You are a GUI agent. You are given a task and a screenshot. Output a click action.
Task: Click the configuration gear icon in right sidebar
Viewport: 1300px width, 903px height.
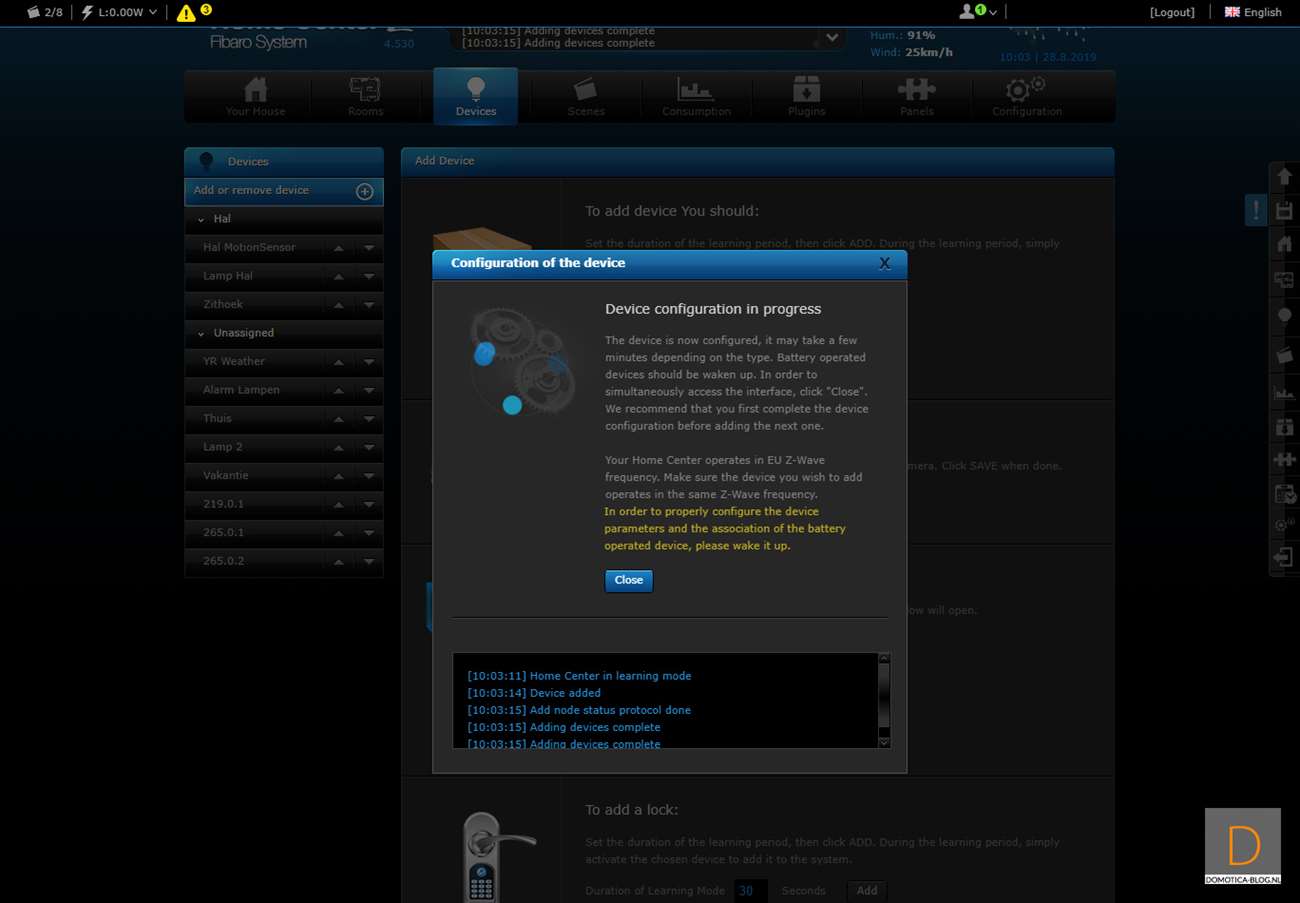pyautogui.click(x=1285, y=524)
